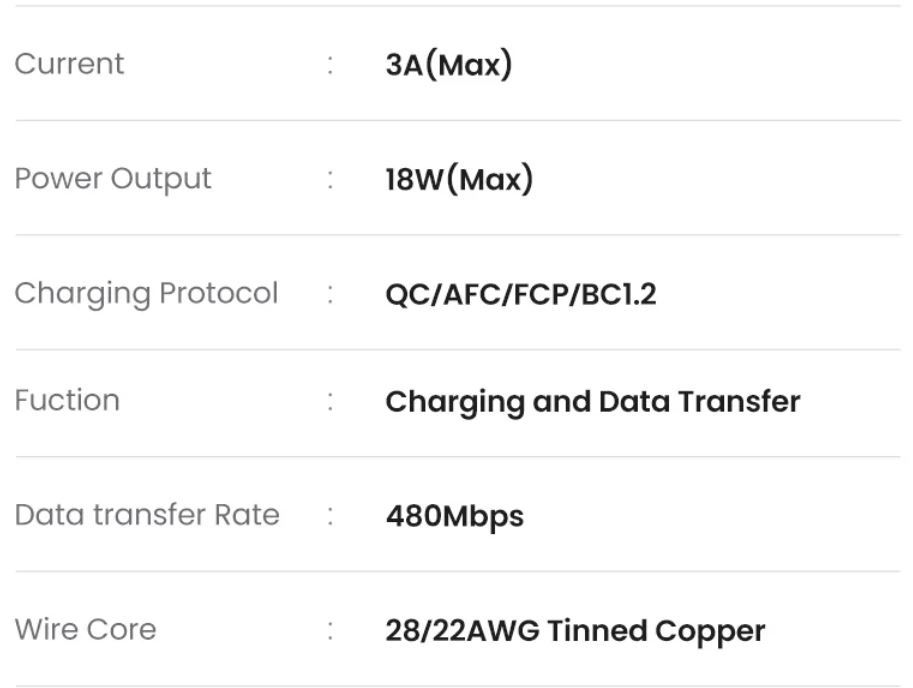This screenshot has height=688, width=913.
Task: Click the colon after Data transfer Rate
Action: pyautogui.click(x=330, y=516)
